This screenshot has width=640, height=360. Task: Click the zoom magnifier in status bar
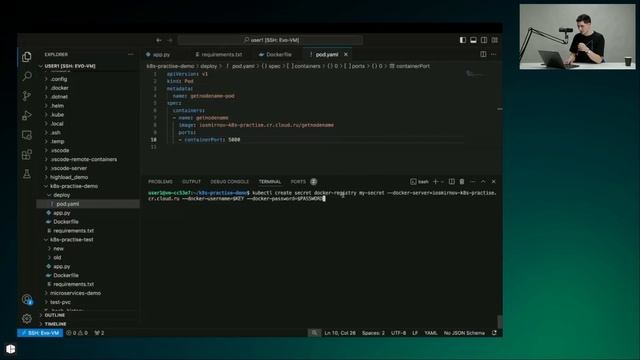point(314,333)
